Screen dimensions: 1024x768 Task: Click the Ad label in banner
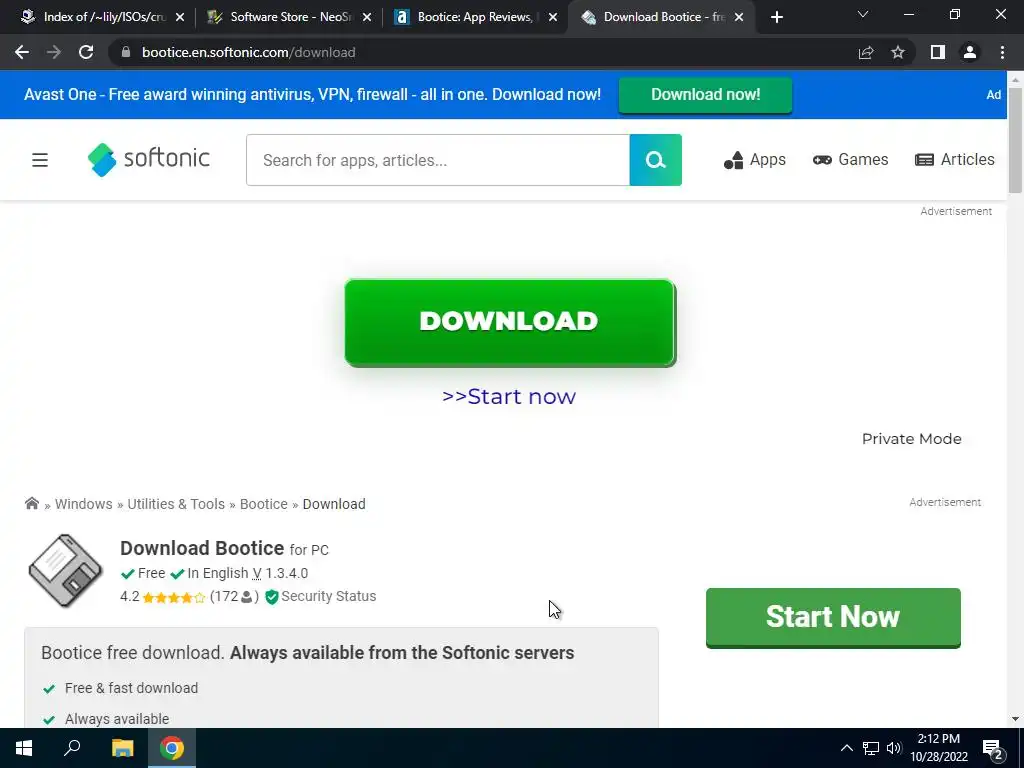point(993,95)
